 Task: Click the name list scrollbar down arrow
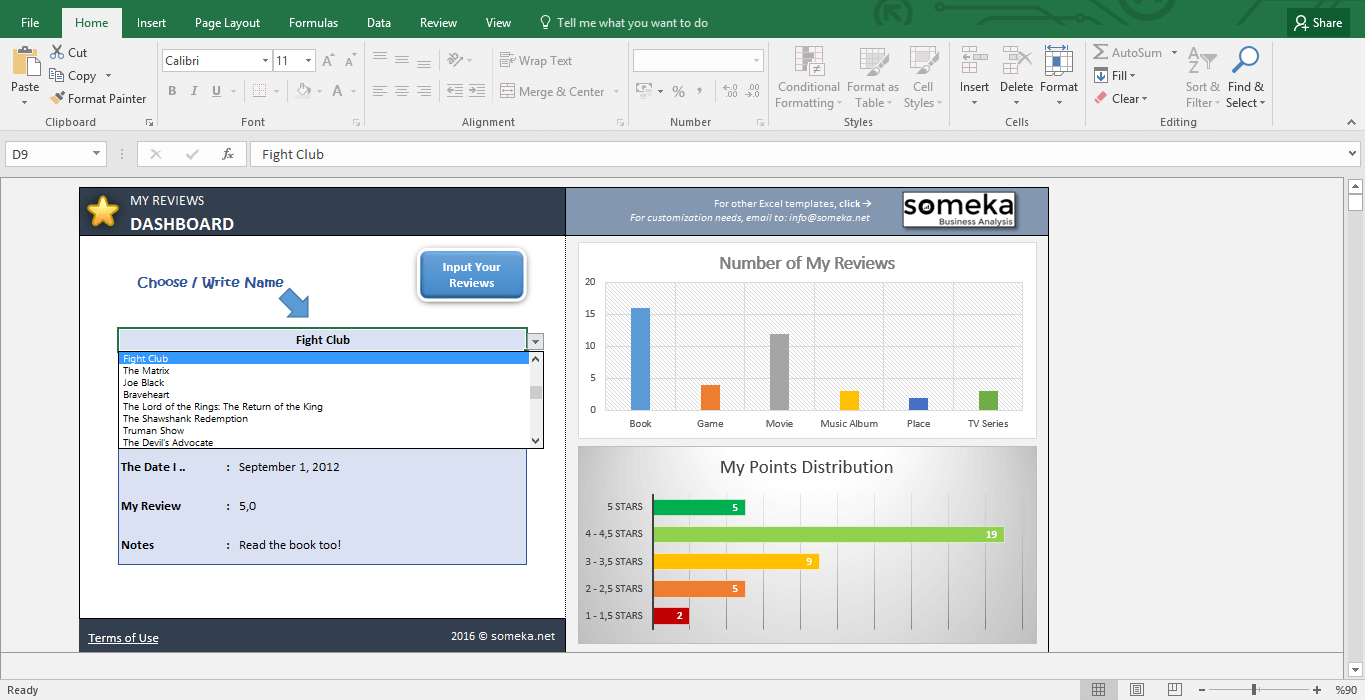[x=536, y=440]
